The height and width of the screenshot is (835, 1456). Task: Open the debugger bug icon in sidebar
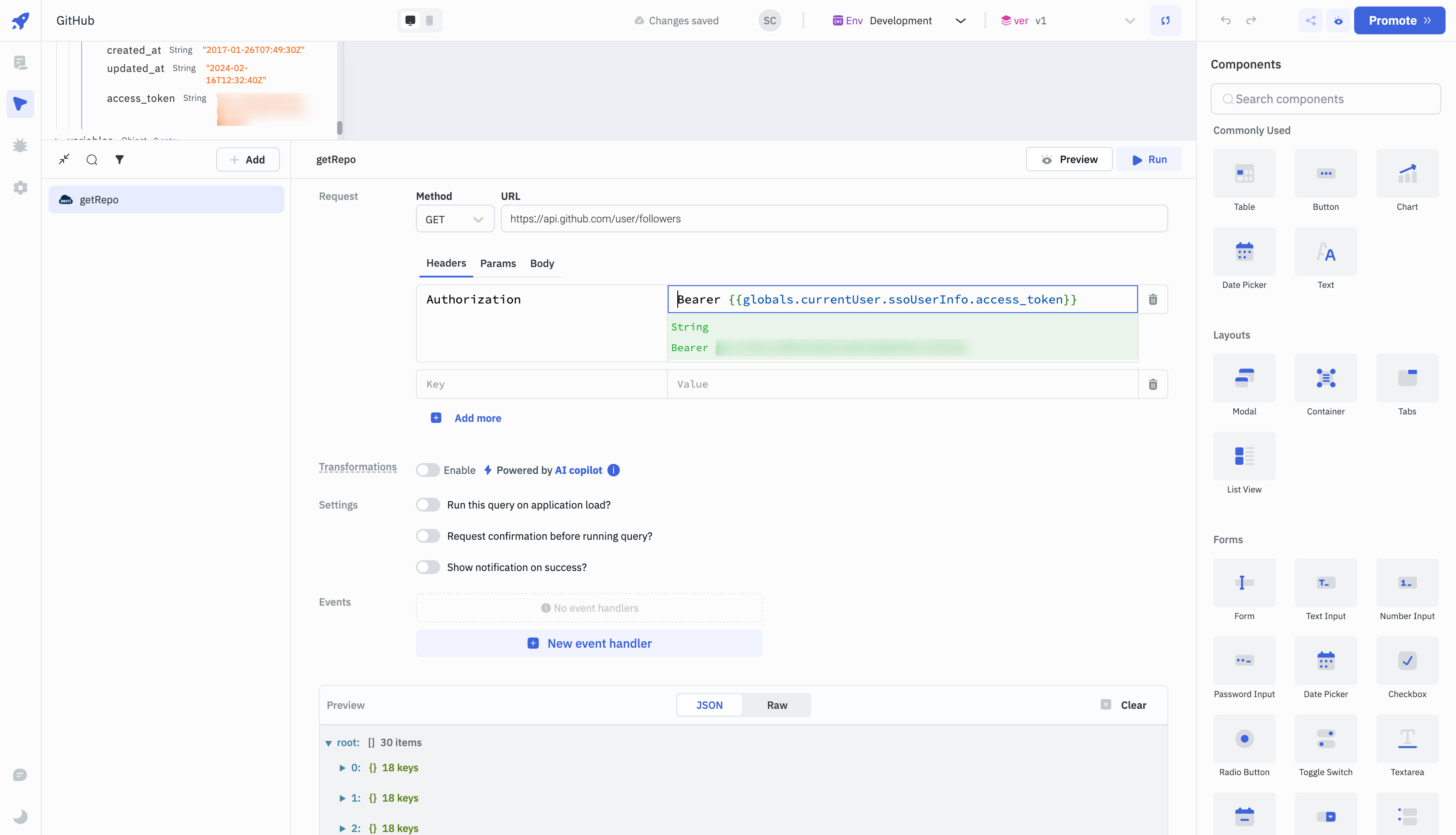pyautogui.click(x=20, y=146)
